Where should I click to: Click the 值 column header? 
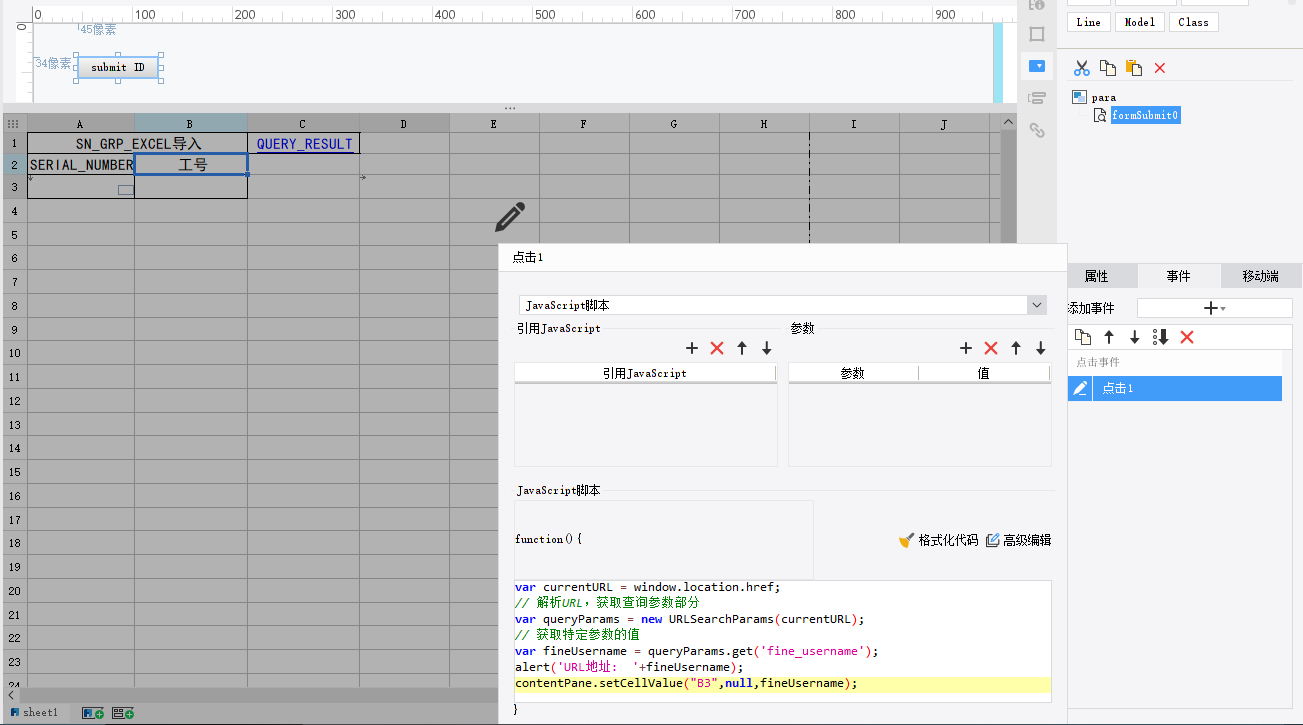[984, 373]
